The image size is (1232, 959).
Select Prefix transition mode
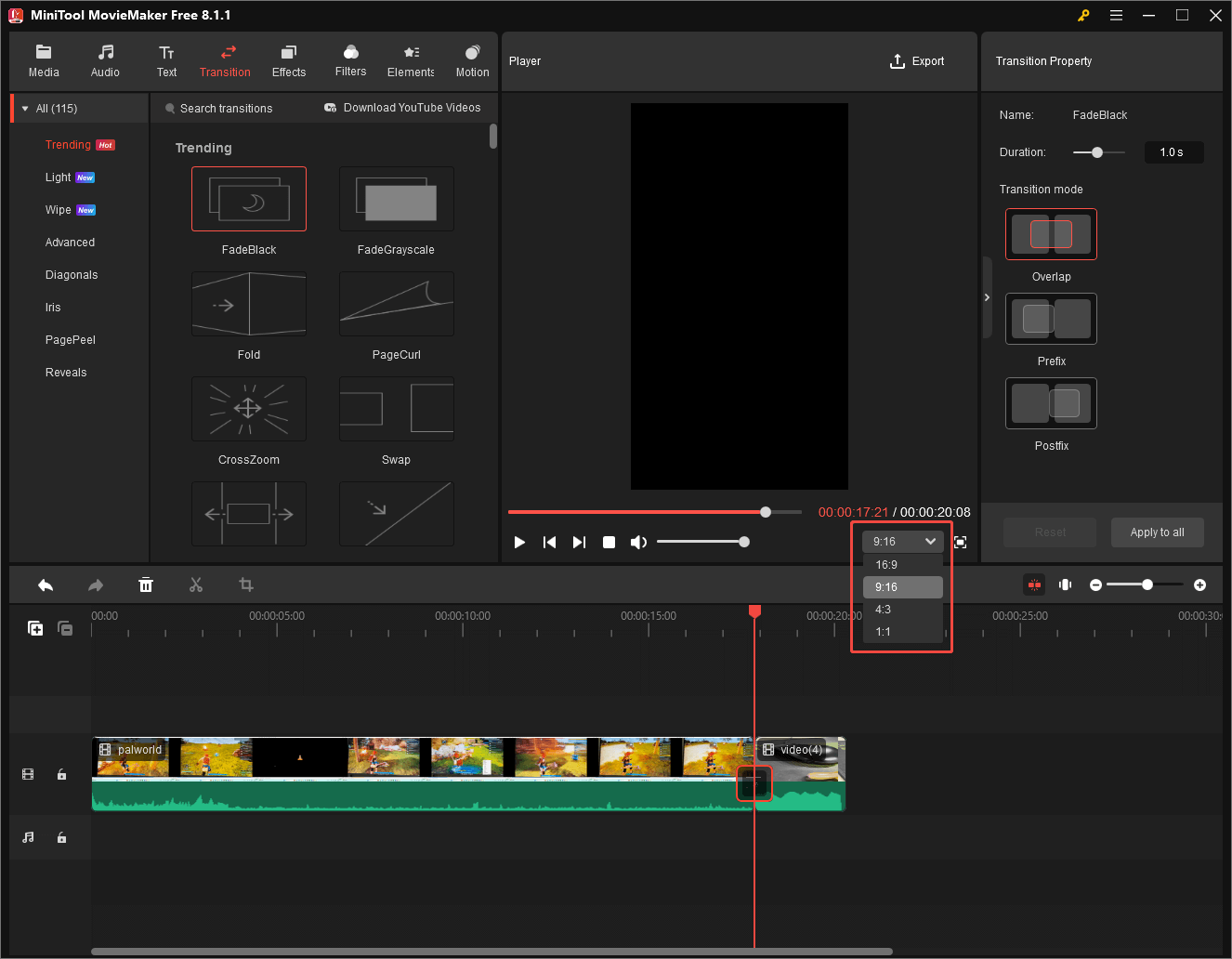tap(1051, 319)
